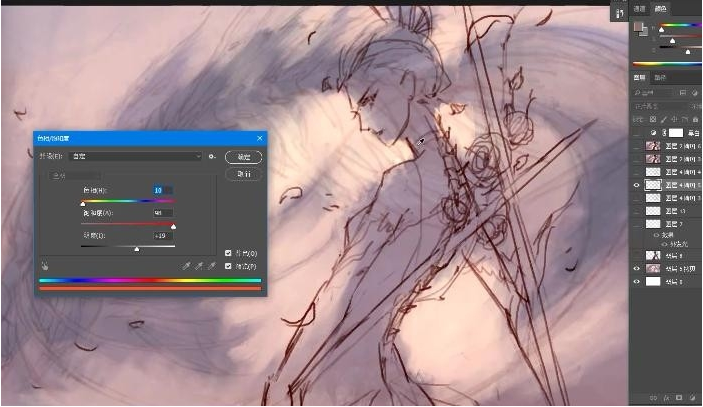Click the OK button in Hue/Saturation dialog

coord(244,157)
